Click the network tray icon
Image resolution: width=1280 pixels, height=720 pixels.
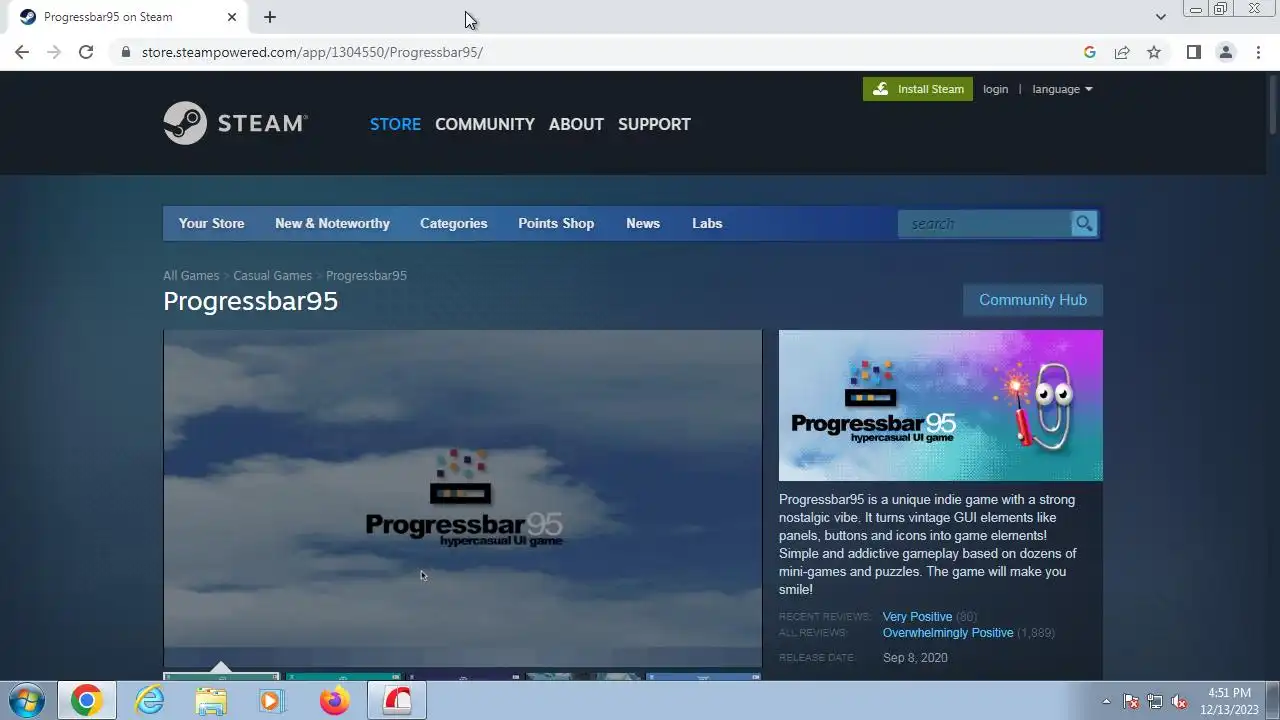(x=1155, y=701)
